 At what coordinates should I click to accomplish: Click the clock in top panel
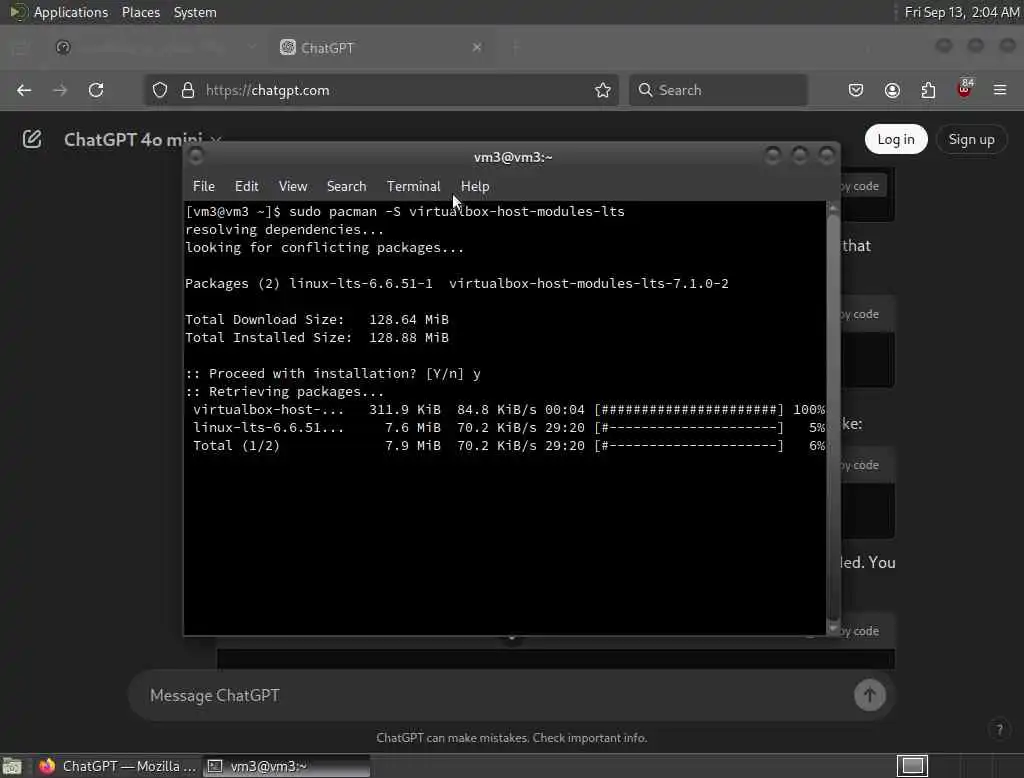pyautogui.click(x=961, y=12)
